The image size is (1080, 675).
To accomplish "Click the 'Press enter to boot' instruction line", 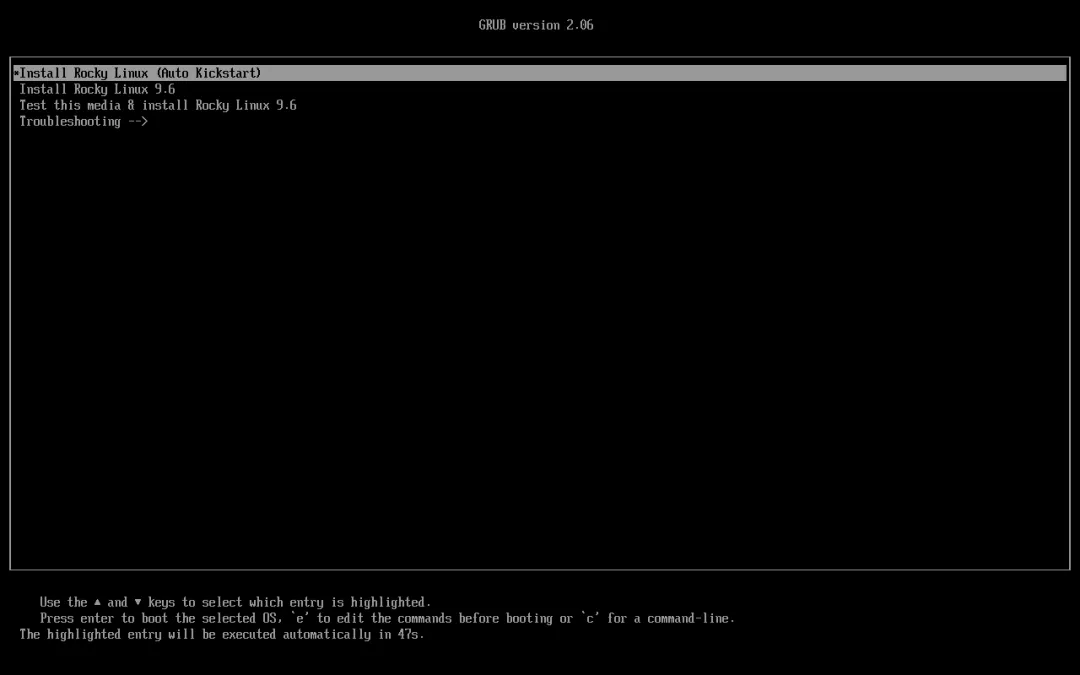I will (x=387, y=619).
